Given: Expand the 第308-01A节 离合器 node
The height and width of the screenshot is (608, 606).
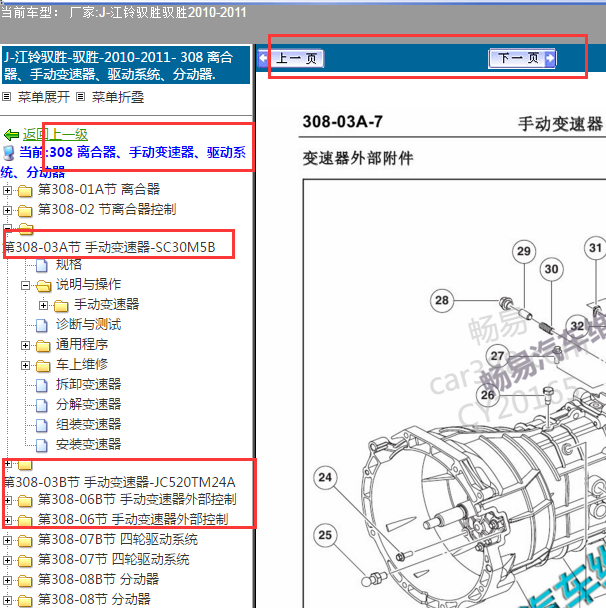Looking at the screenshot, I should point(7,190).
